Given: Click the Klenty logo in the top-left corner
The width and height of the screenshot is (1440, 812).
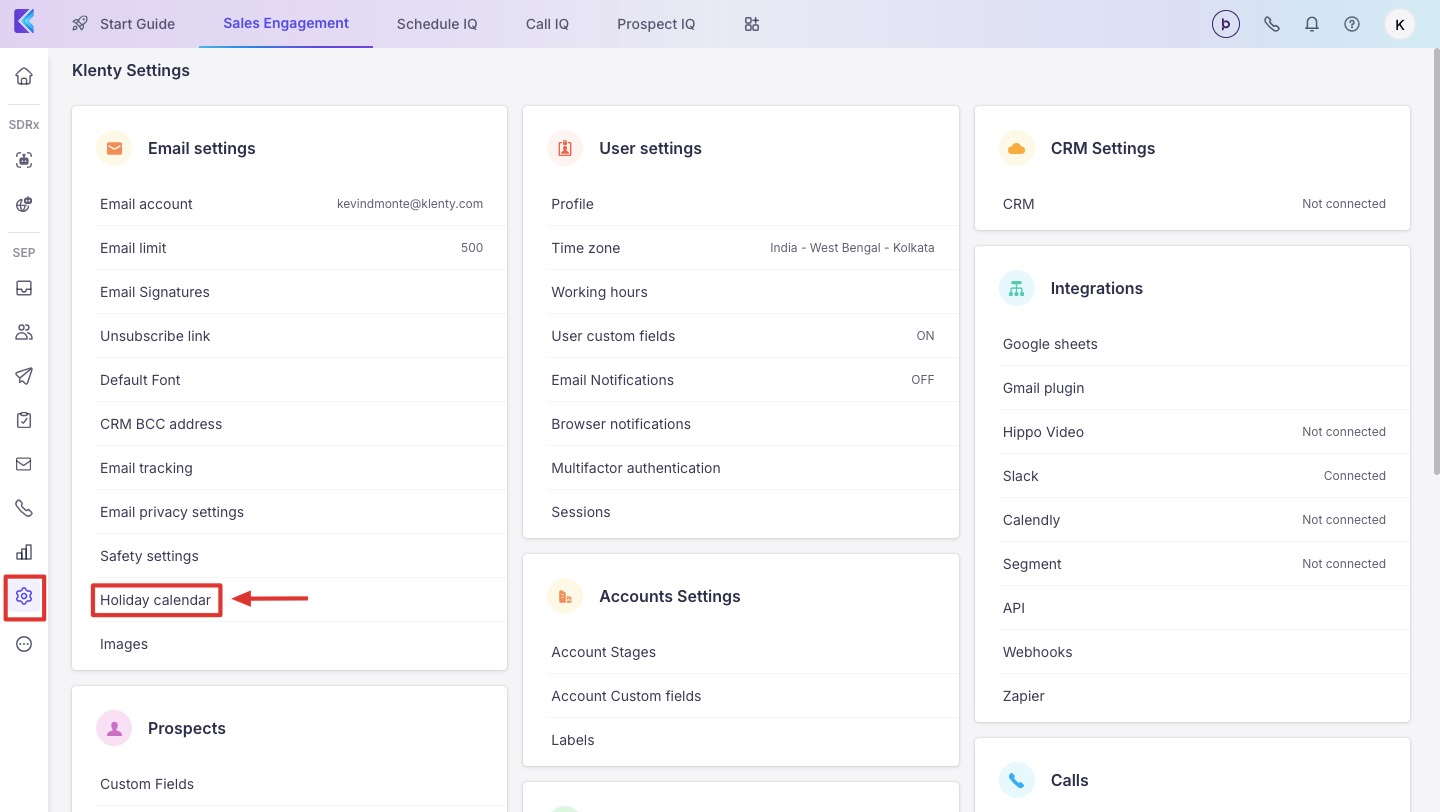Looking at the screenshot, I should 24,22.
